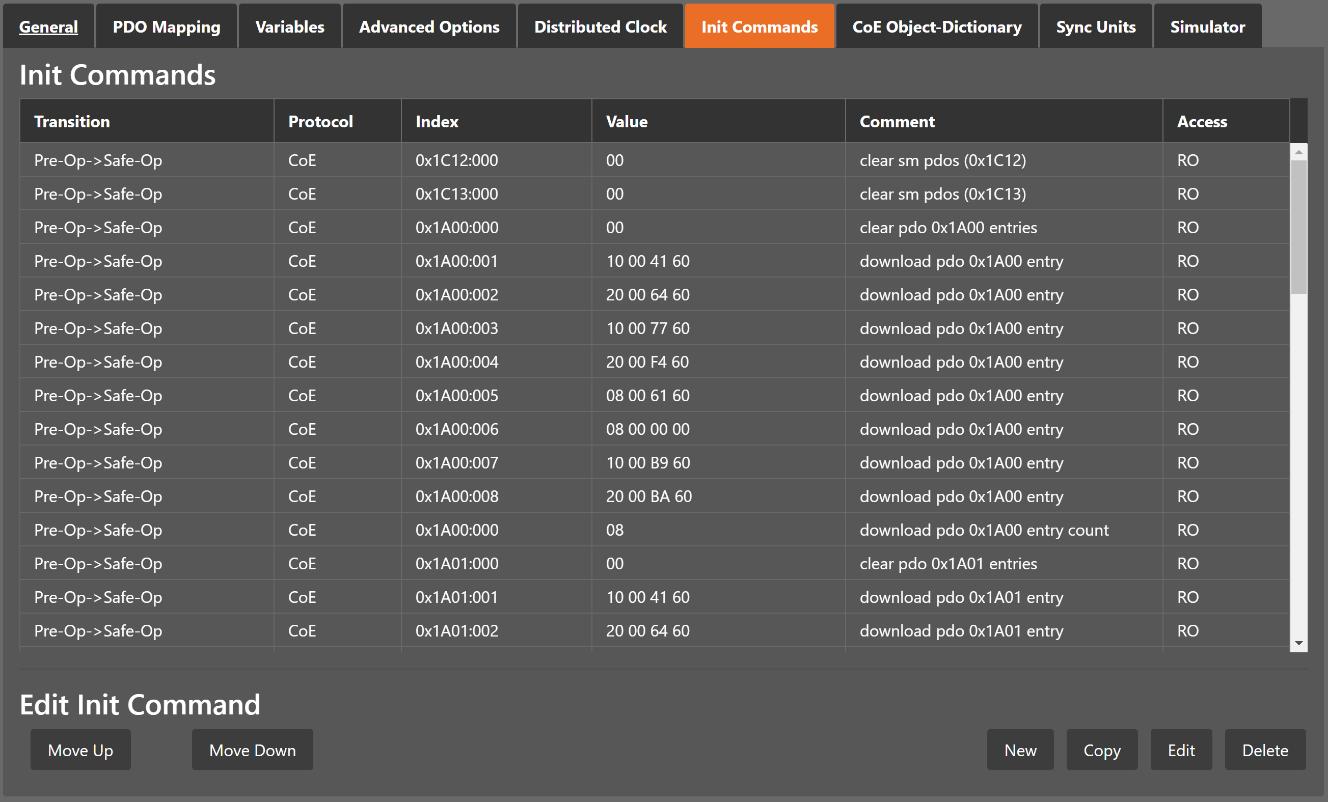Click the Copy button
This screenshot has height=802, width=1328.
pos(1102,750)
